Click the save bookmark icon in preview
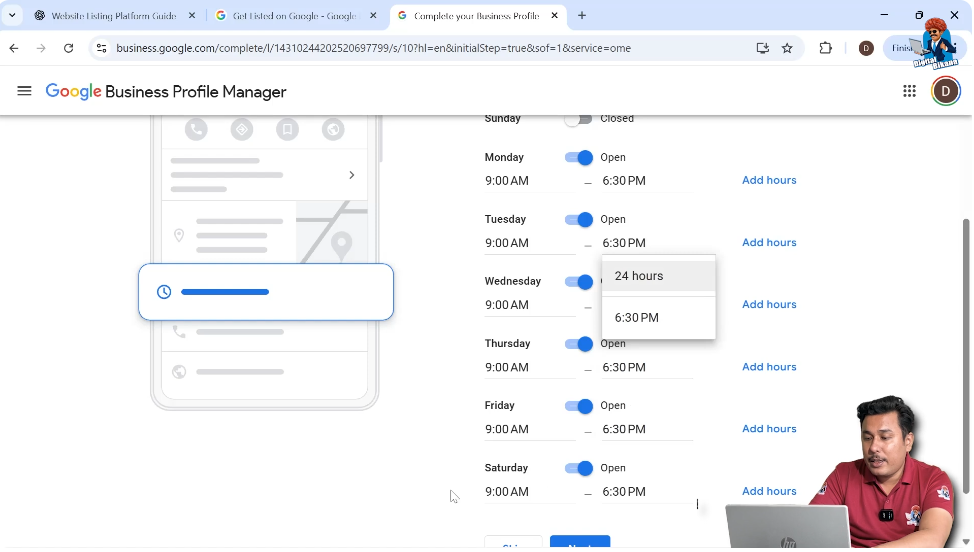Screen dimensions: 974x552 (287, 129)
